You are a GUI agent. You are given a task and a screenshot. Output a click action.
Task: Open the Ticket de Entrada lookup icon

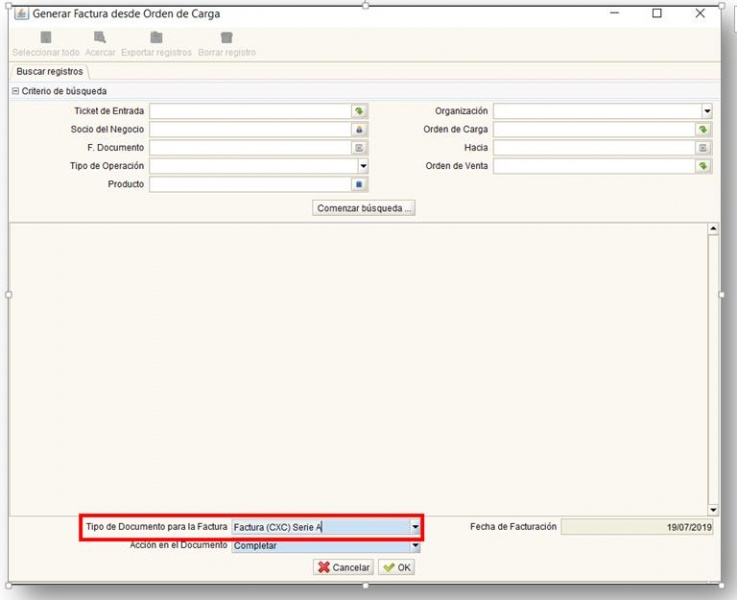click(x=359, y=112)
